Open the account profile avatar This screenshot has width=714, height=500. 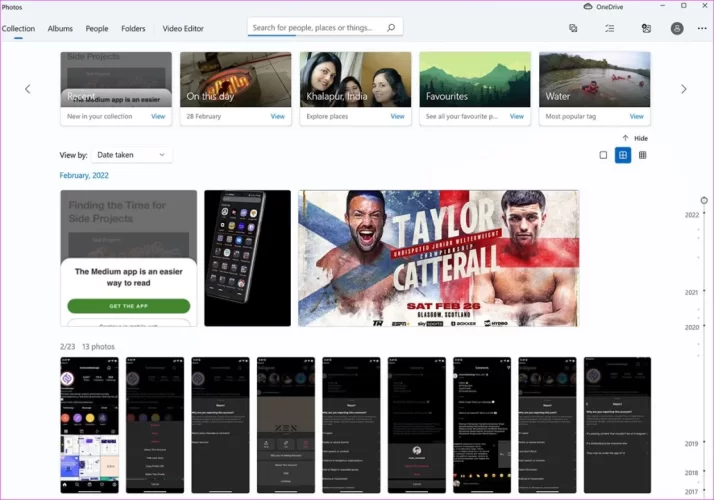(678, 29)
